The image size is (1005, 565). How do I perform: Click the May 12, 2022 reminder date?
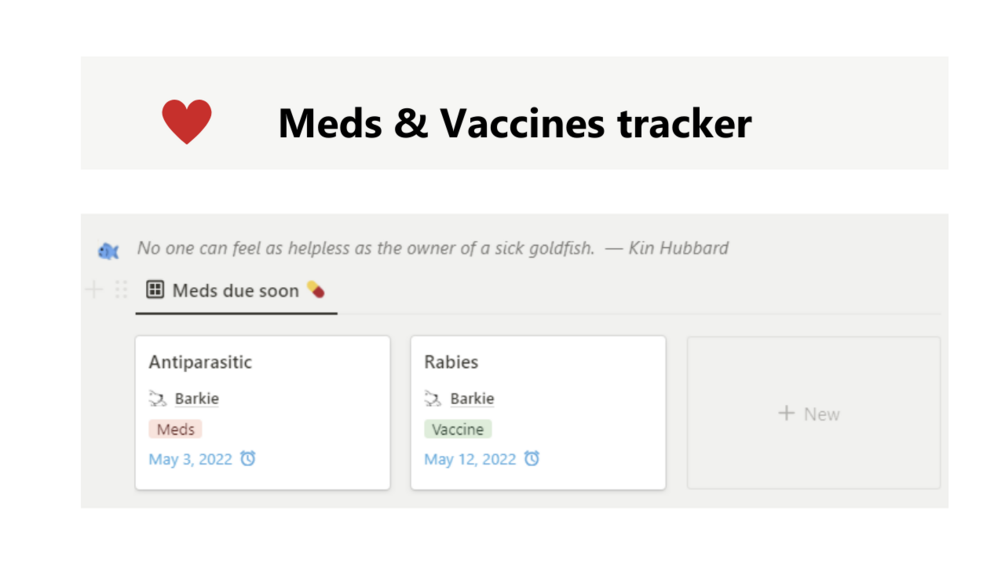[x=470, y=459]
